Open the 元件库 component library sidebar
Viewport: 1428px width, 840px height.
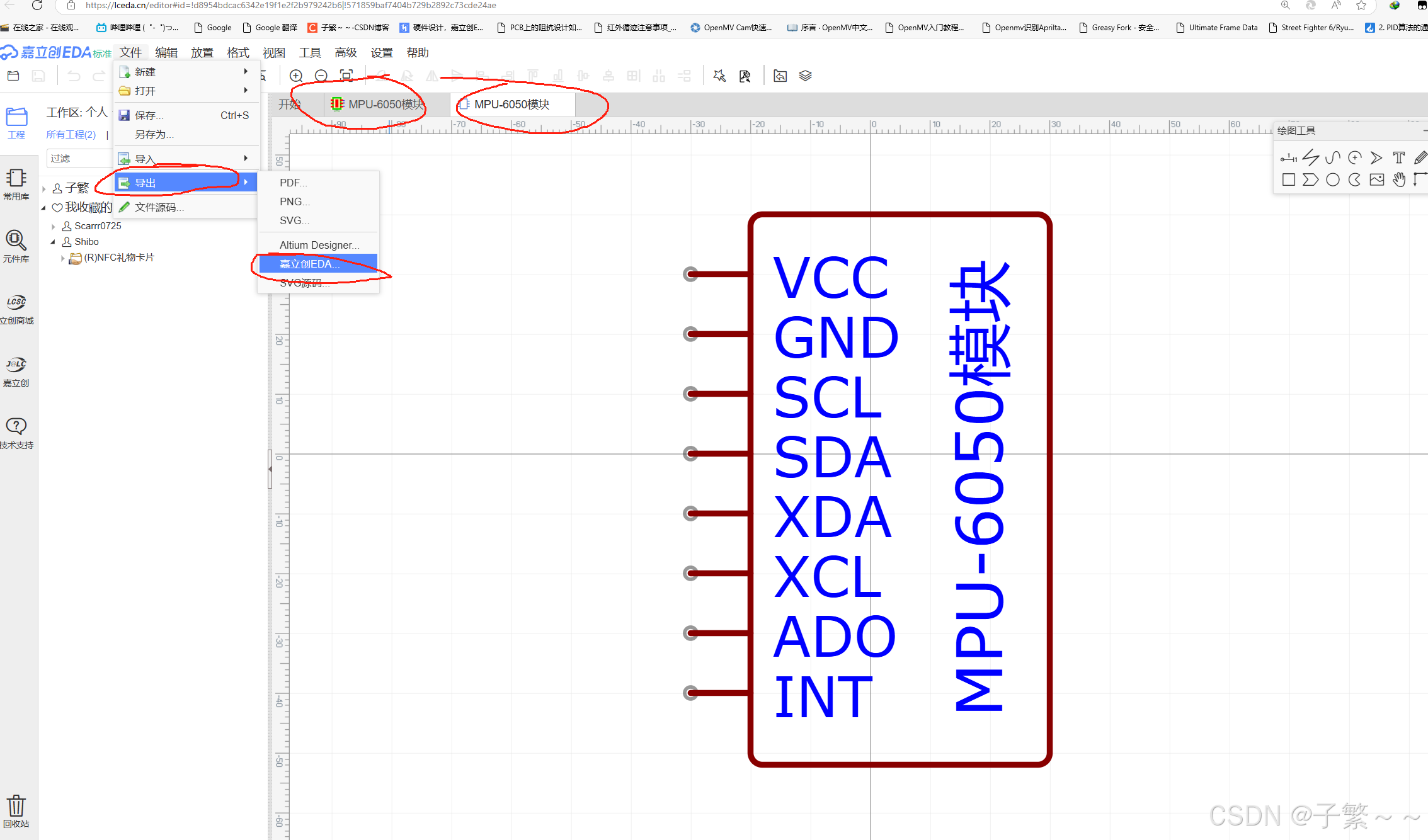point(16,246)
